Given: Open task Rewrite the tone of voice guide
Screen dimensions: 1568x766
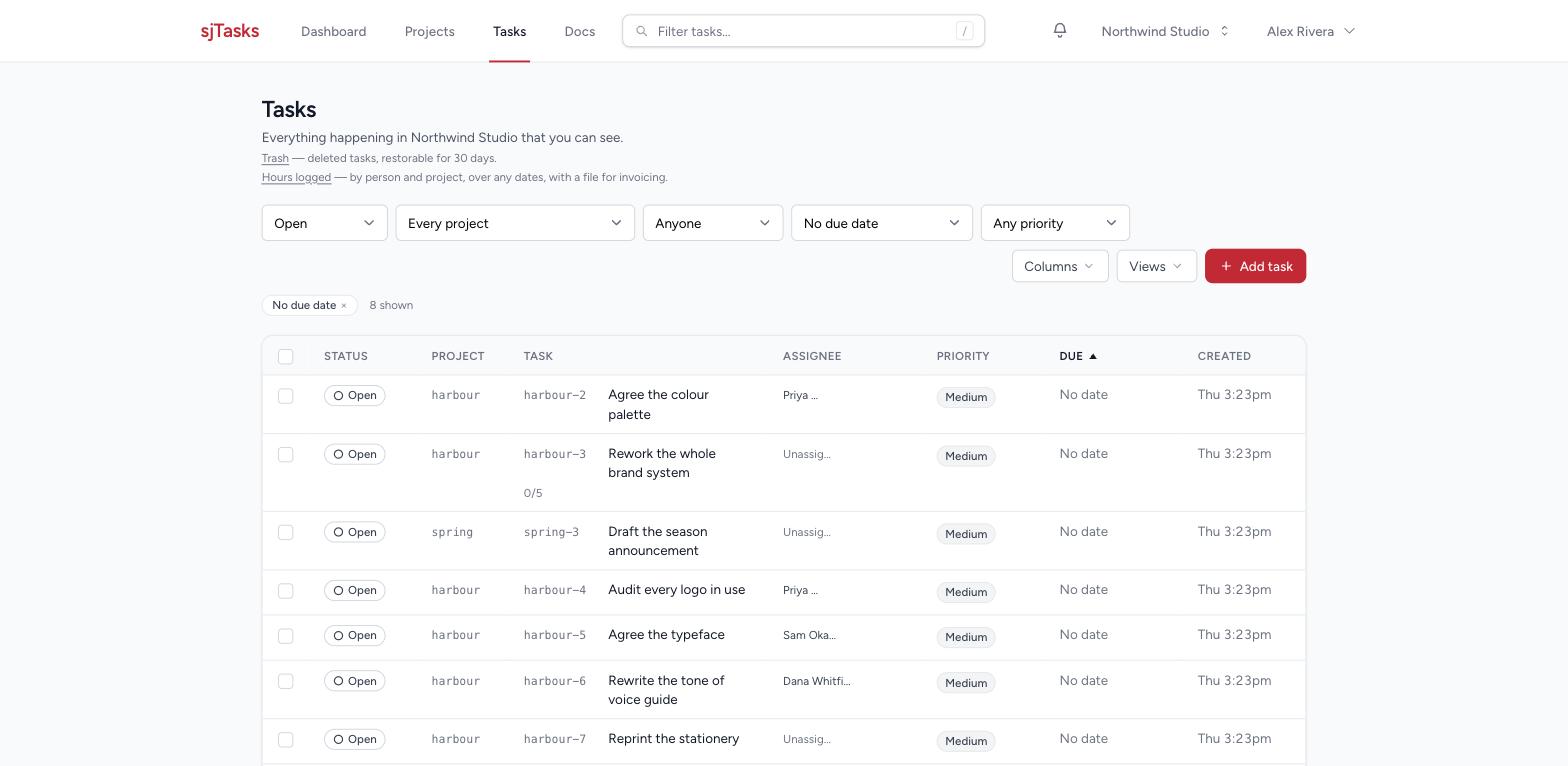Looking at the screenshot, I should click(x=666, y=691).
